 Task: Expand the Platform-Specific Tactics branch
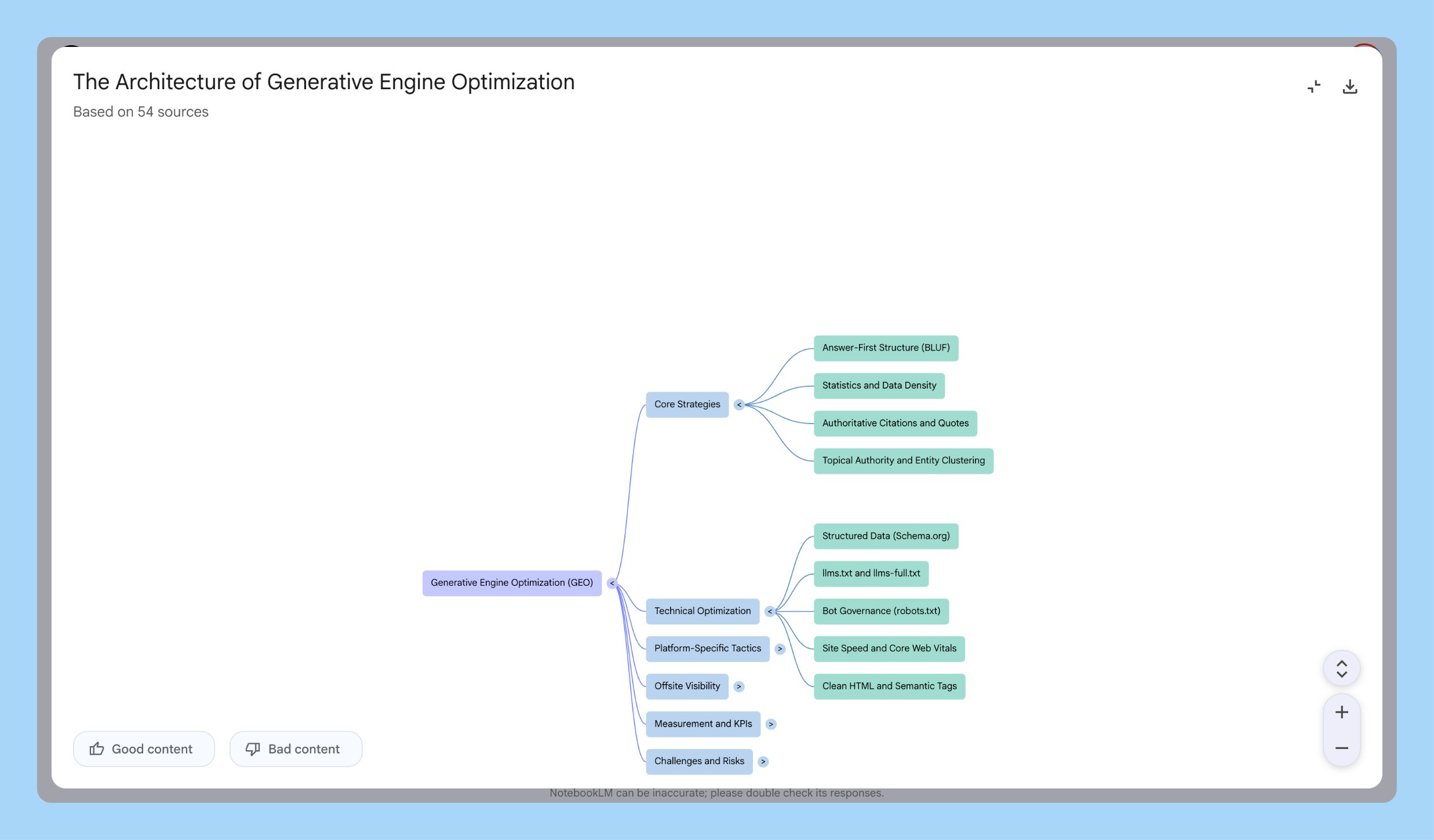coord(780,649)
